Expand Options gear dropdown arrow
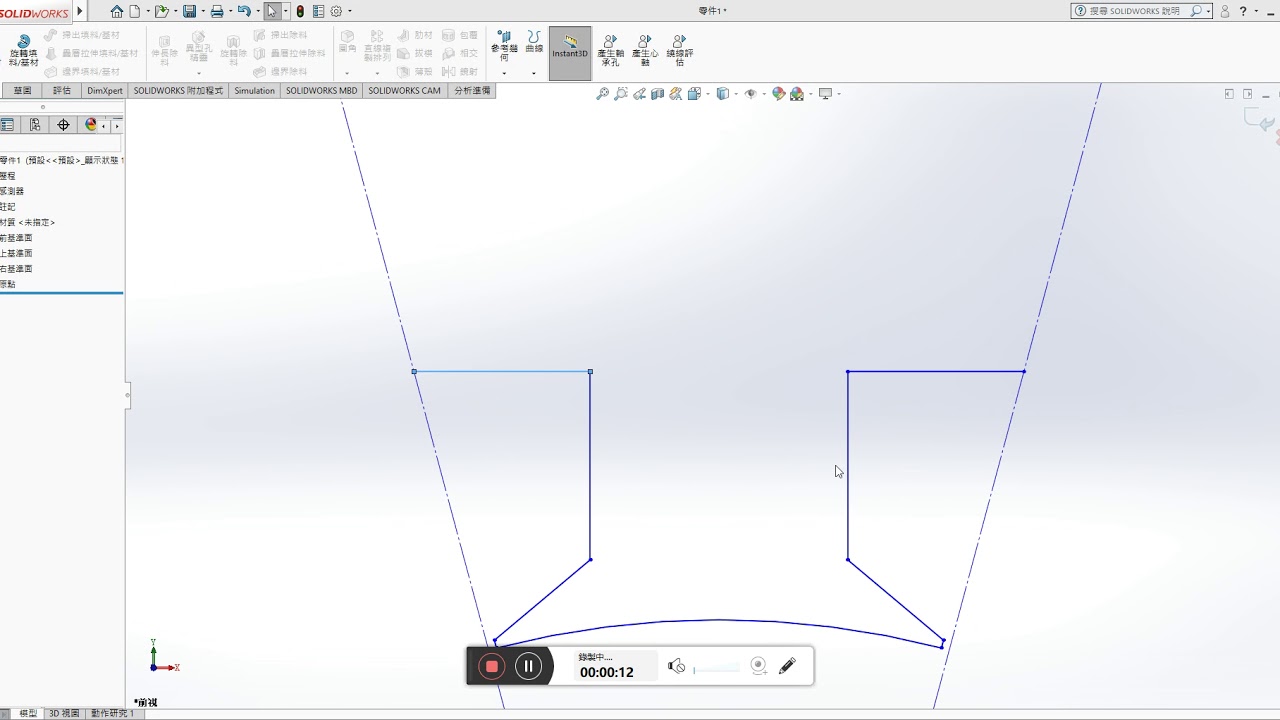 [x=350, y=12]
